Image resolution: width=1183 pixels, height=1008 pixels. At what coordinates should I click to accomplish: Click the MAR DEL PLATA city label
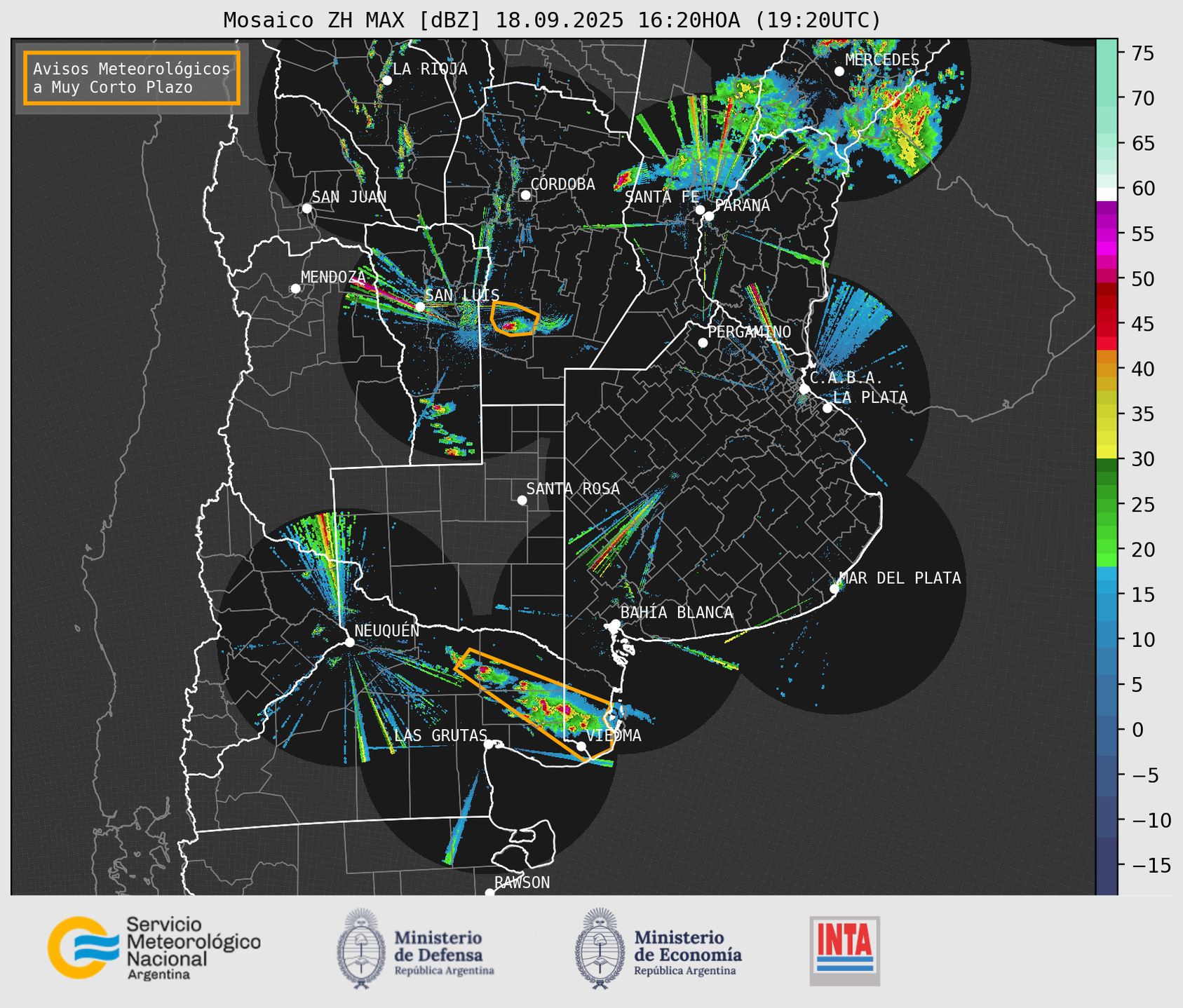(x=900, y=578)
